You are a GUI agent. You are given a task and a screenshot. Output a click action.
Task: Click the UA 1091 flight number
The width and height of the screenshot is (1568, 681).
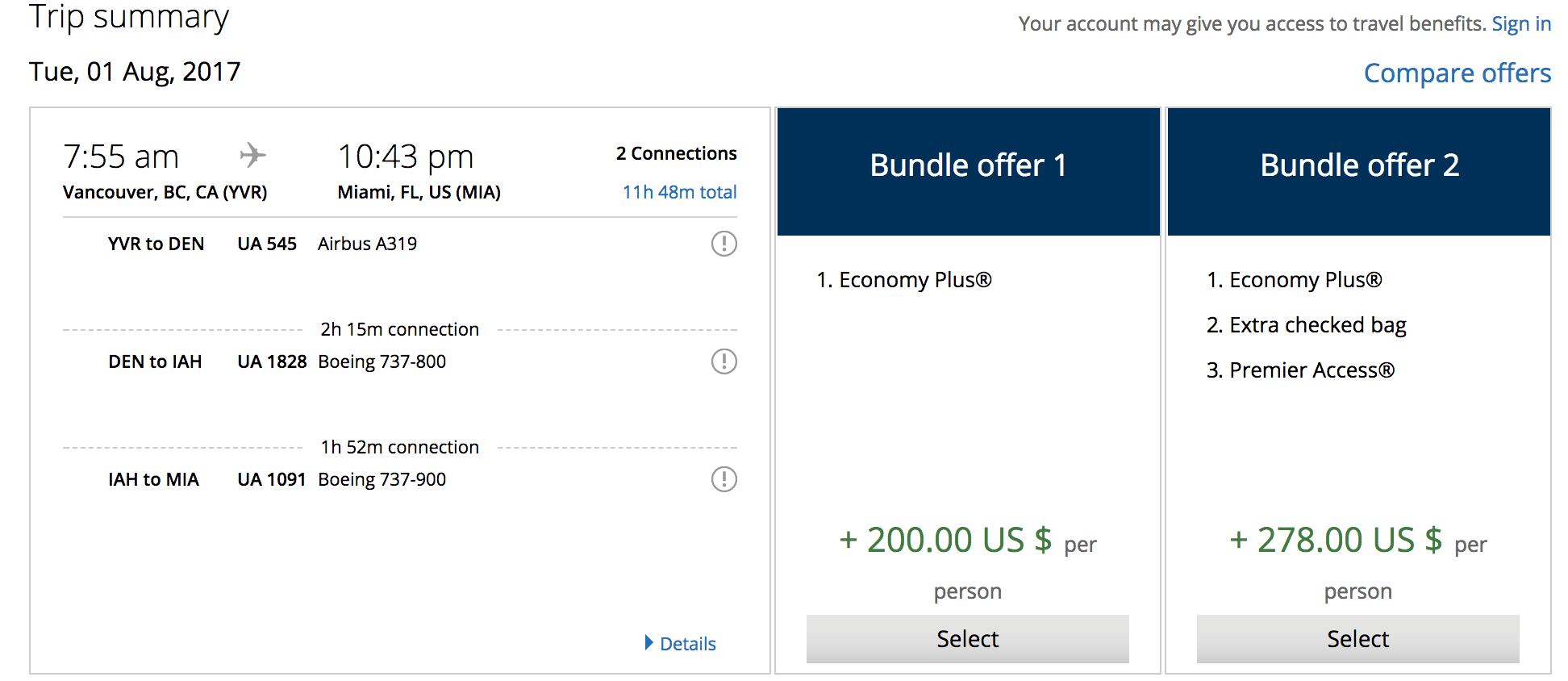pos(271,479)
